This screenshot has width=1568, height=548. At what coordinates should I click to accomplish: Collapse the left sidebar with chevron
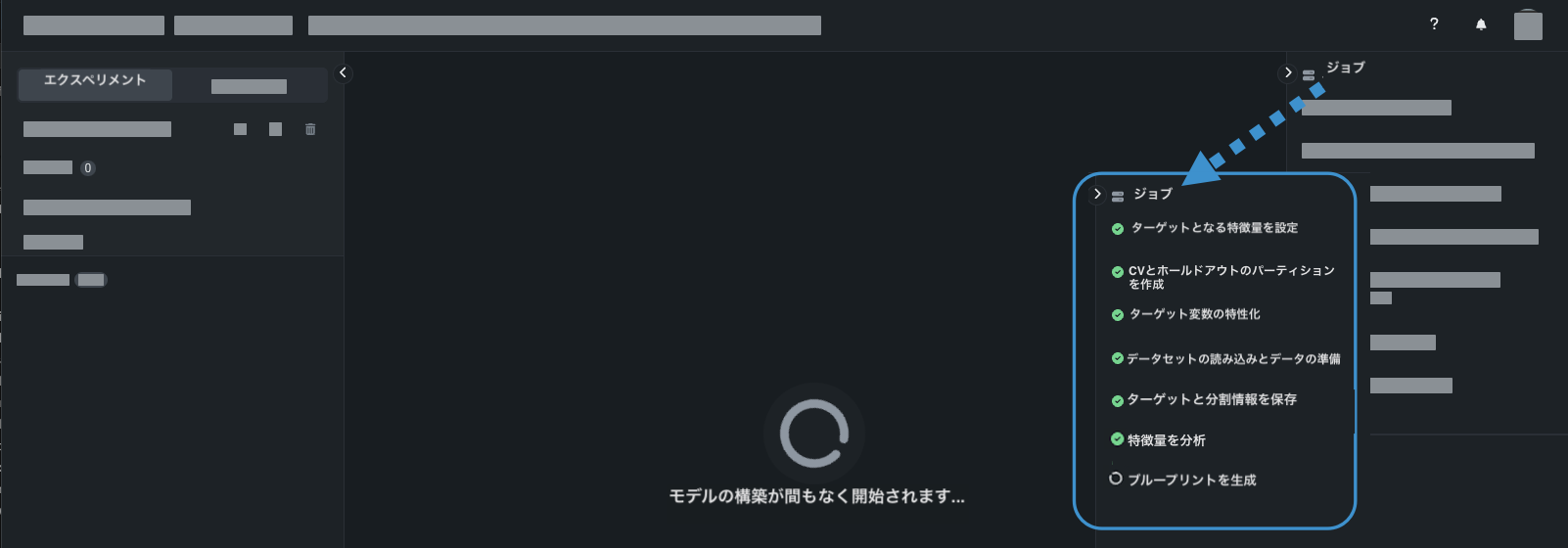pyautogui.click(x=343, y=72)
